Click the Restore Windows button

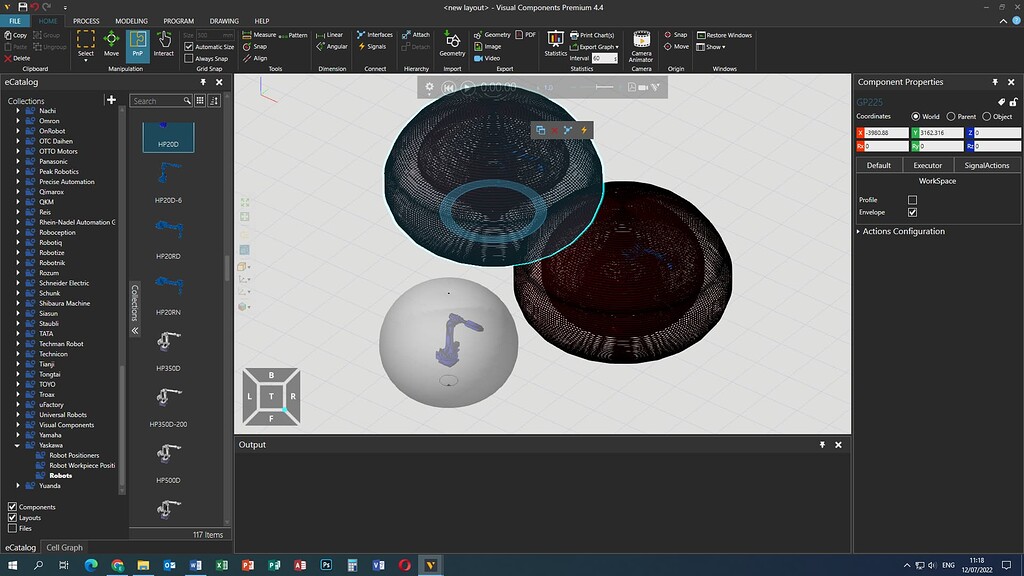tap(722, 34)
